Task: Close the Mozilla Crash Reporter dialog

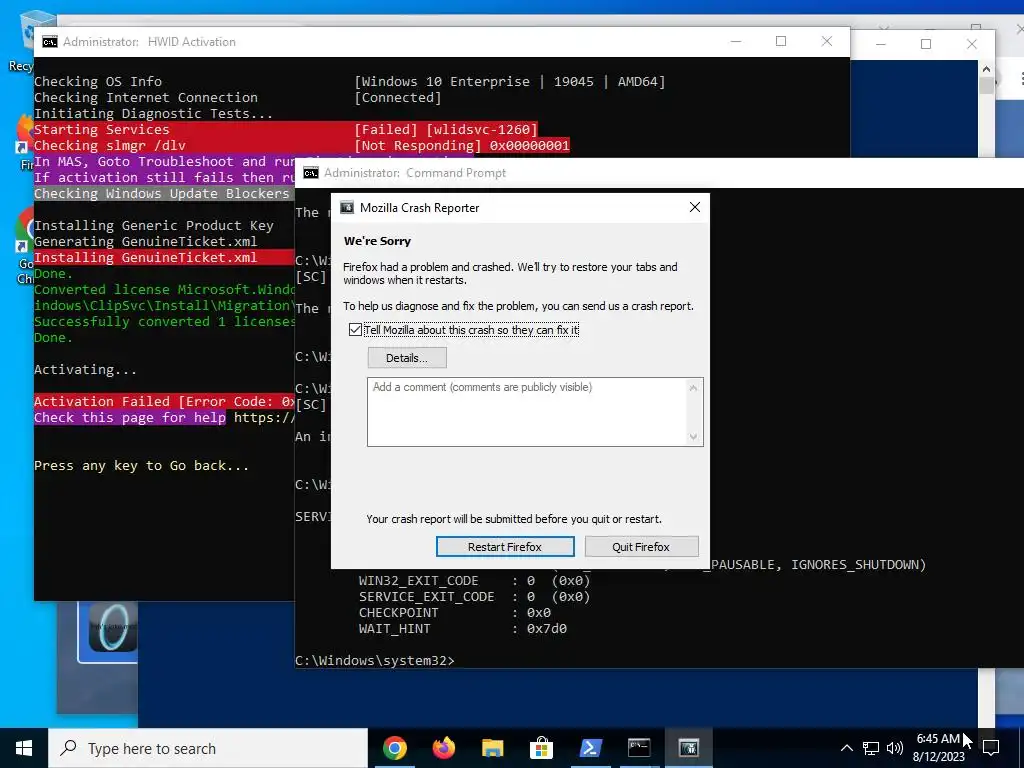Action: (694, 207)
